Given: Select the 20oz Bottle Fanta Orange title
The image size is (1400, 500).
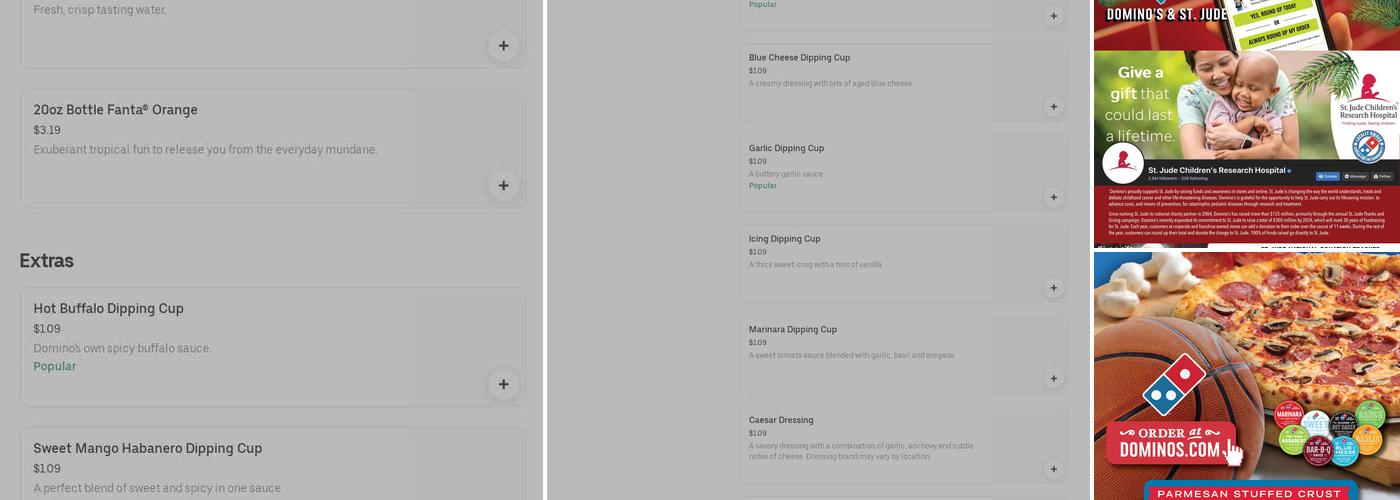Looking at the screenshot, I should tap(115, 110).
